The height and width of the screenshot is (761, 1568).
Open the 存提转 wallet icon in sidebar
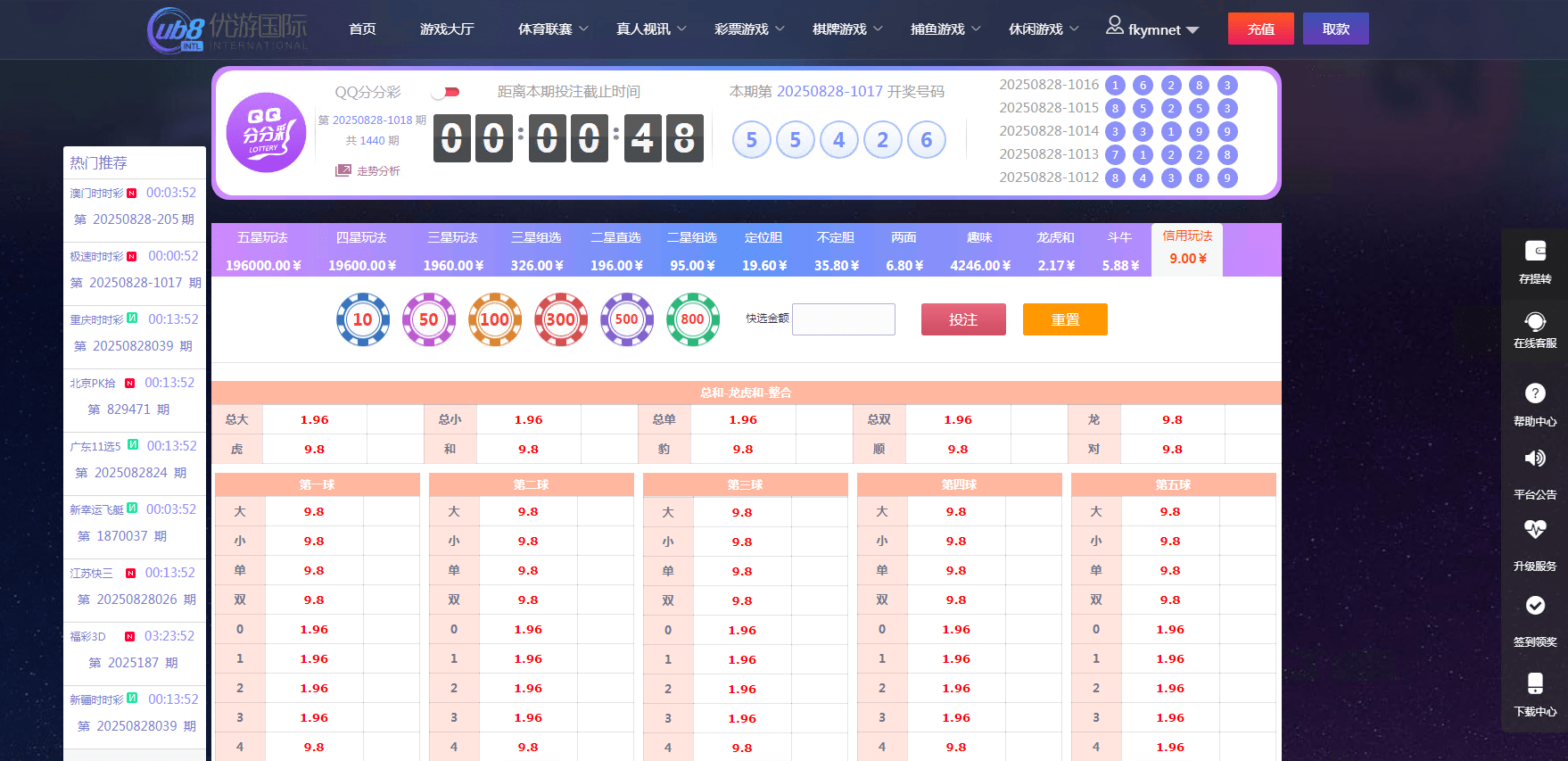(1534, 252)
